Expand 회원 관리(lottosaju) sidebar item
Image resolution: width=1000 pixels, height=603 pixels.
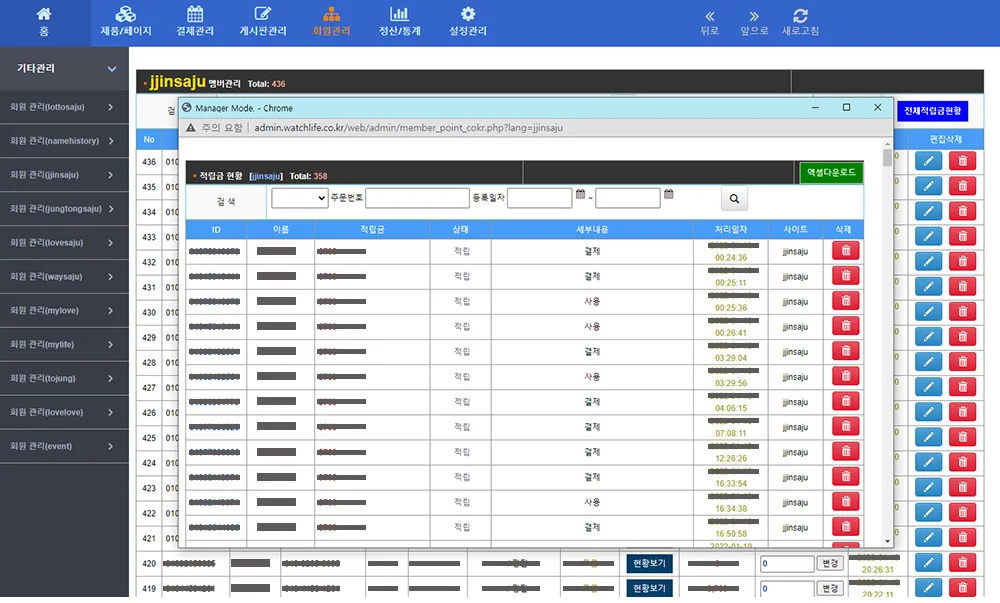pyautogui.click(x=64, y=107)
